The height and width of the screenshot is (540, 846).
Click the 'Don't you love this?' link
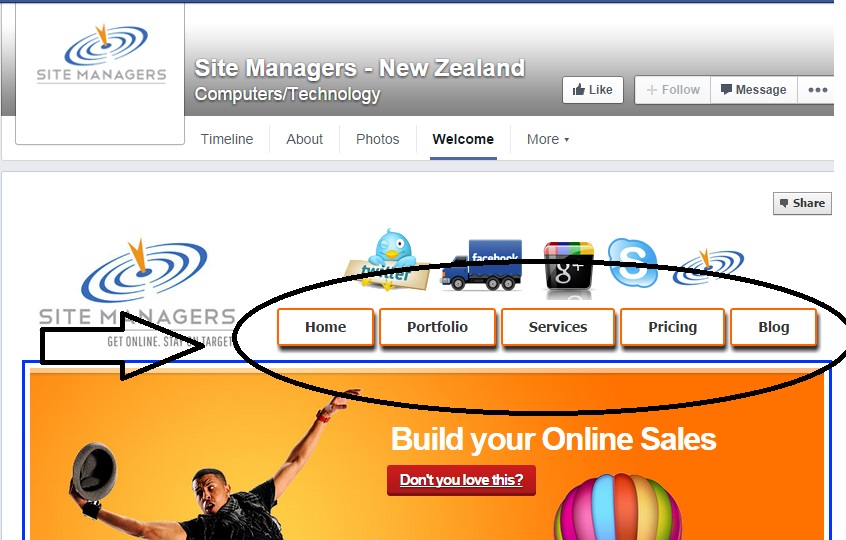(461, 480)
